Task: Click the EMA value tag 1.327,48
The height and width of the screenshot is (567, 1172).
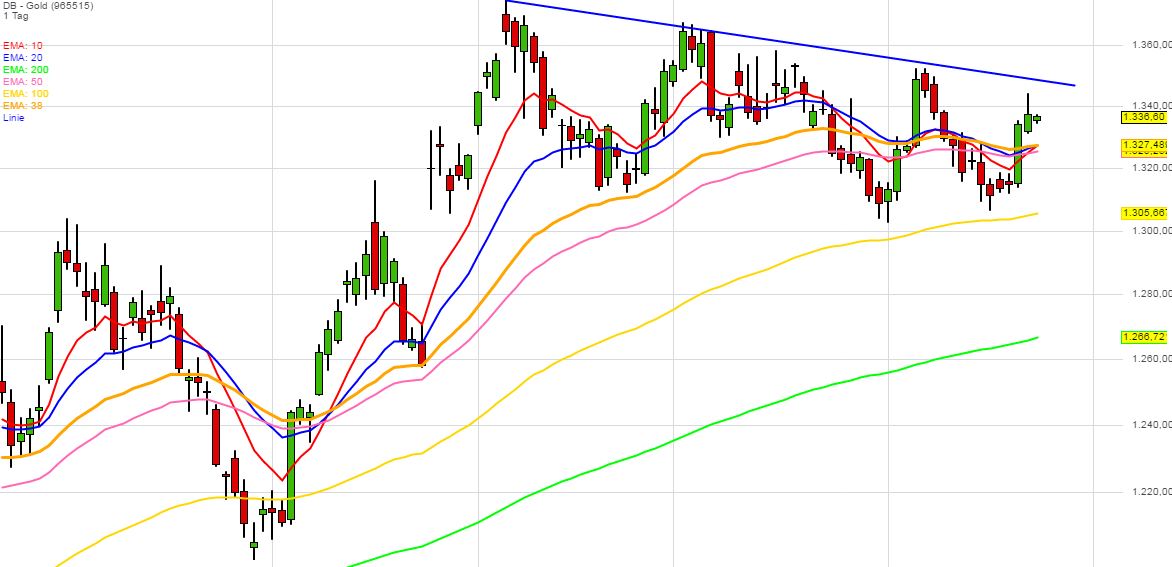Action: [1144, 144]
